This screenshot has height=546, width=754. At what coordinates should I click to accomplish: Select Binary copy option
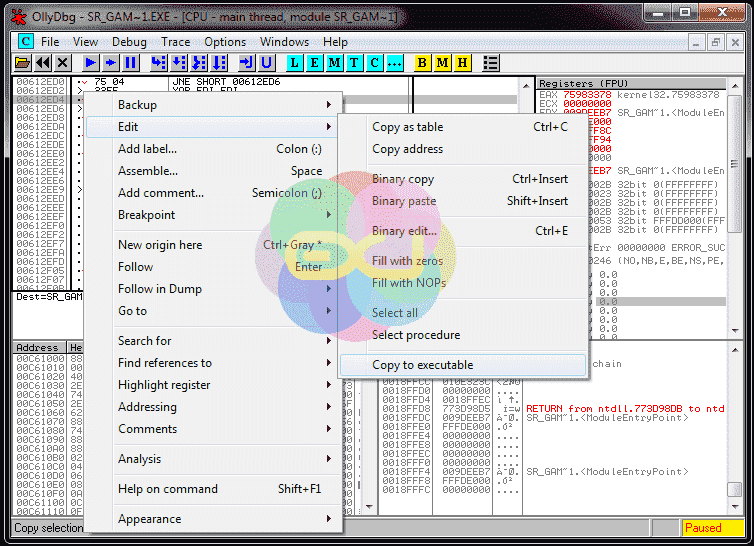coord(463,179)
